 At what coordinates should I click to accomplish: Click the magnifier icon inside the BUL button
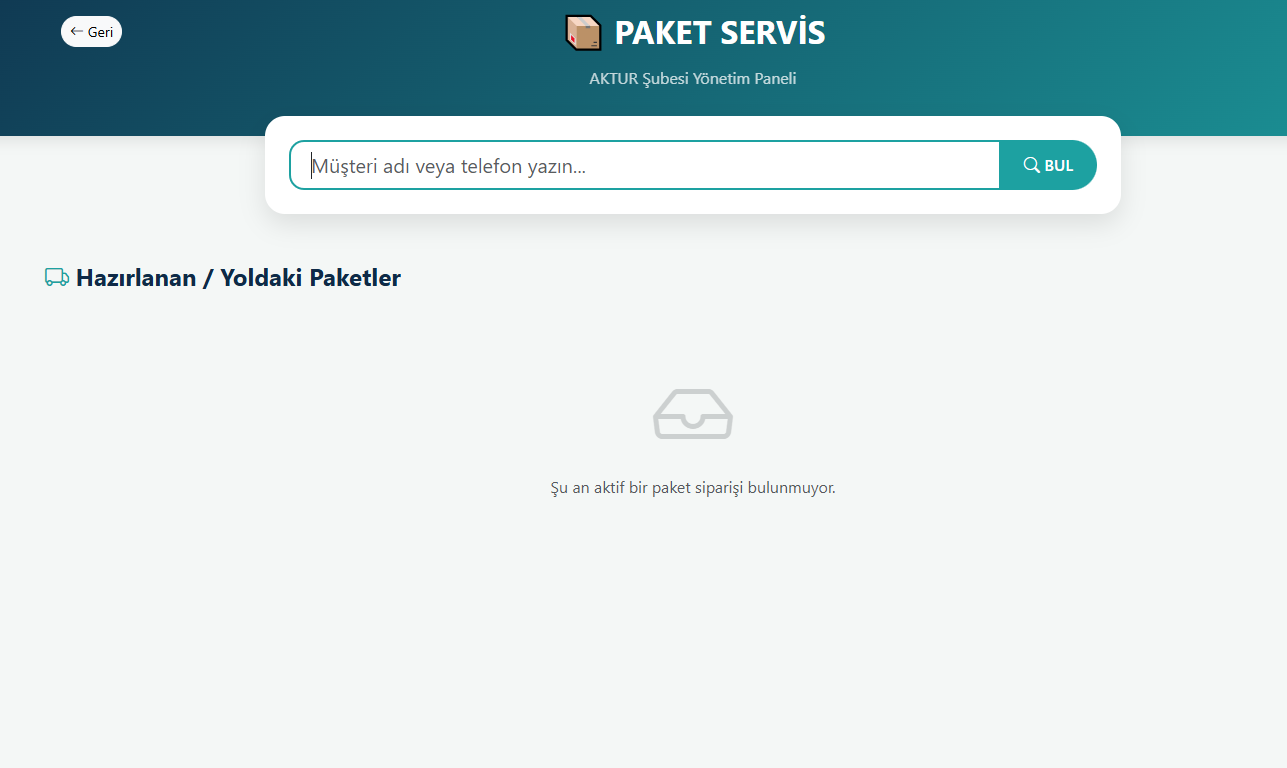[x=1030, y=164]
